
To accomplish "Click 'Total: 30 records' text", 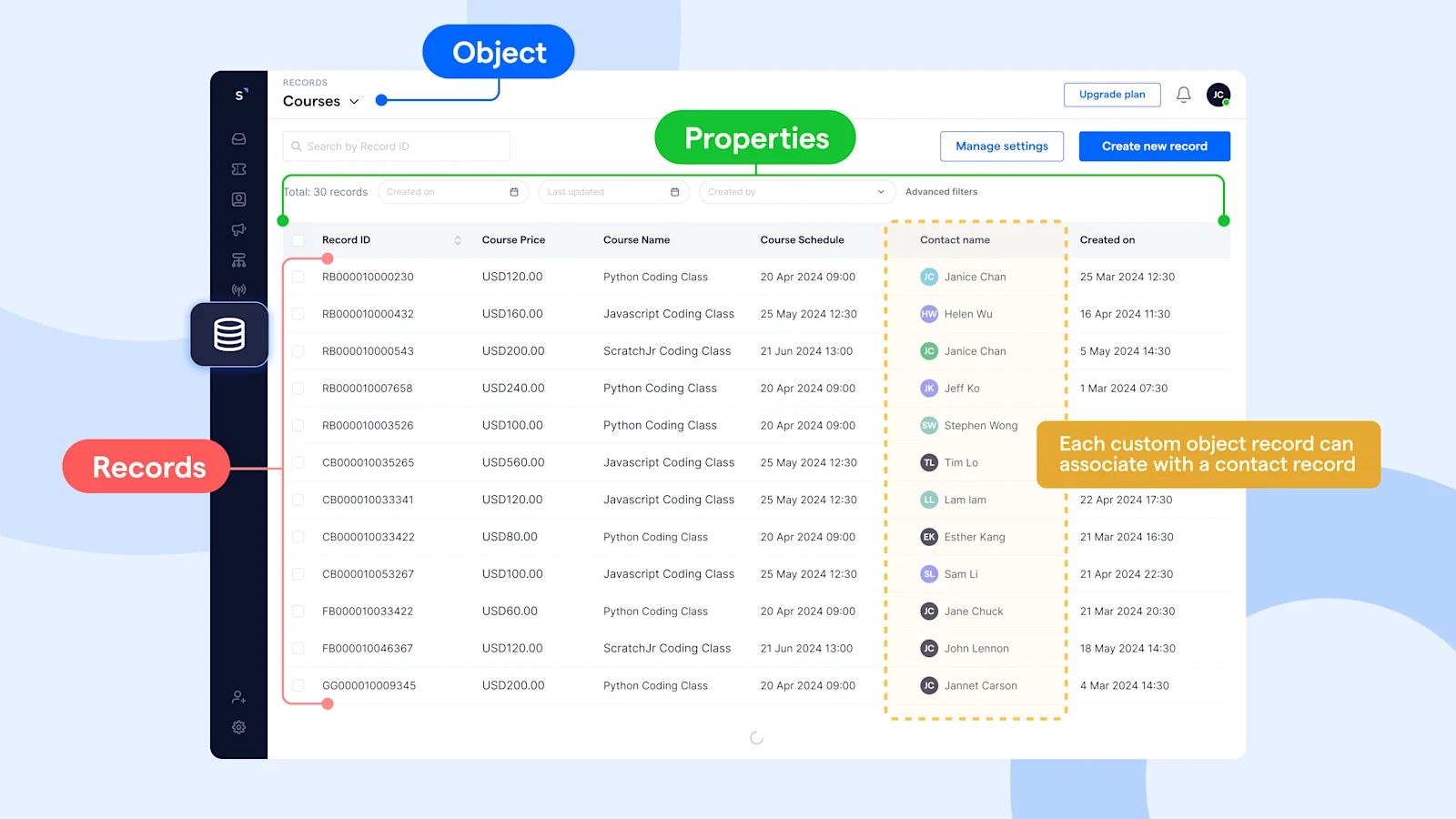I will click(326, 192).
